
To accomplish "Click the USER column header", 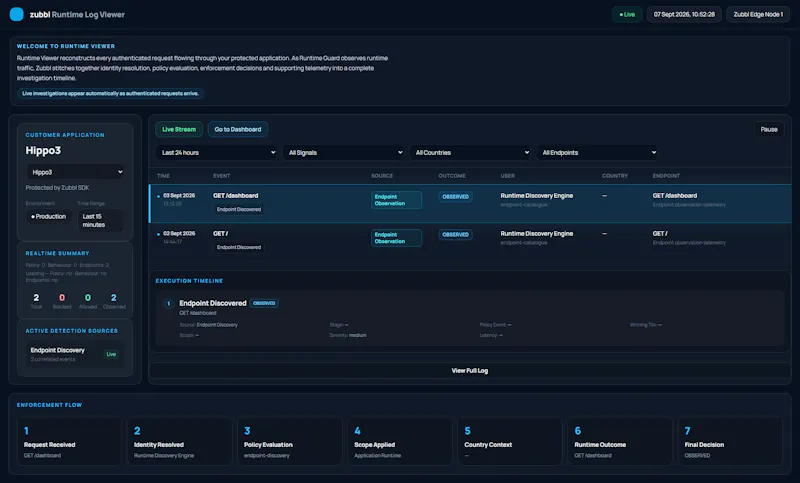I will 508,176.
